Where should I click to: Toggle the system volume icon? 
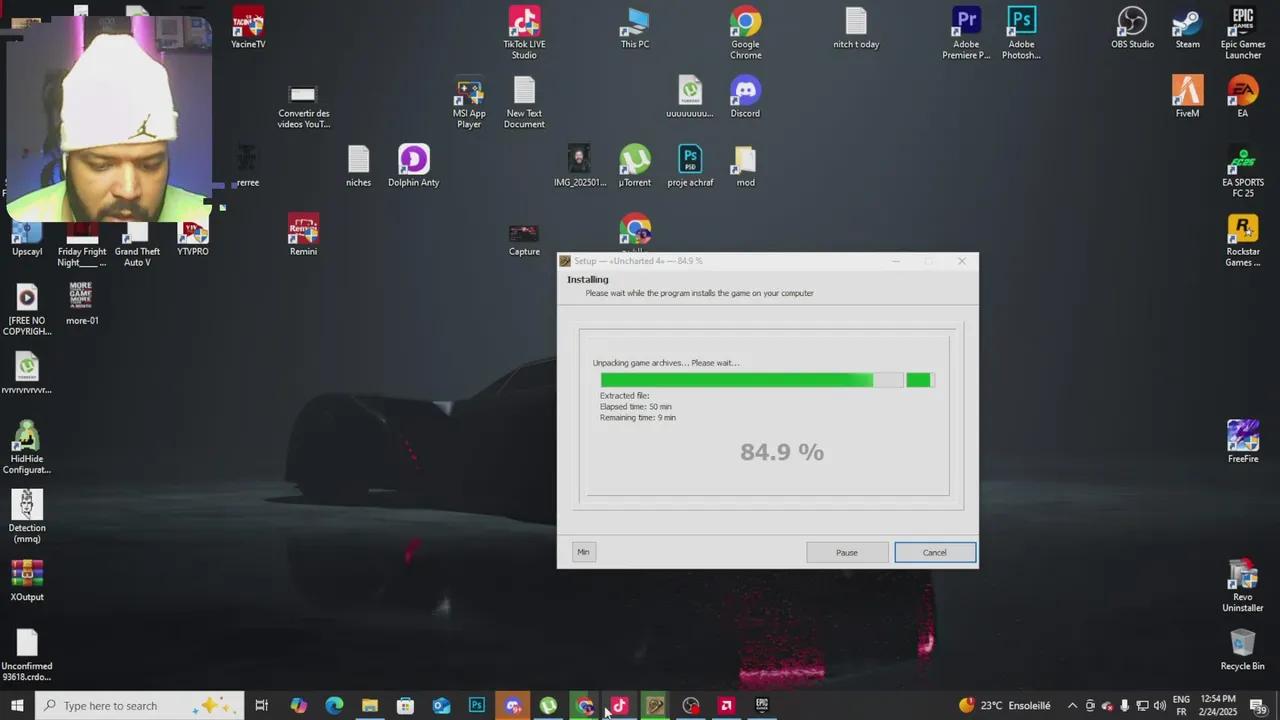click(x=1160, y=706)
